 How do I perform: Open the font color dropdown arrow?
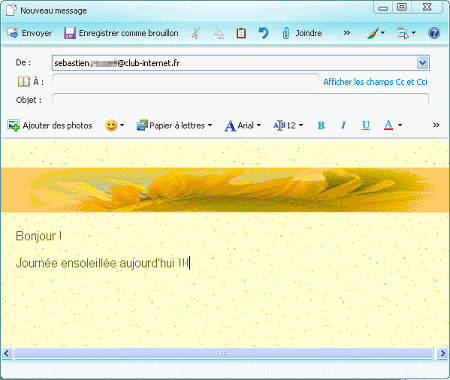[x=400, y=125]
